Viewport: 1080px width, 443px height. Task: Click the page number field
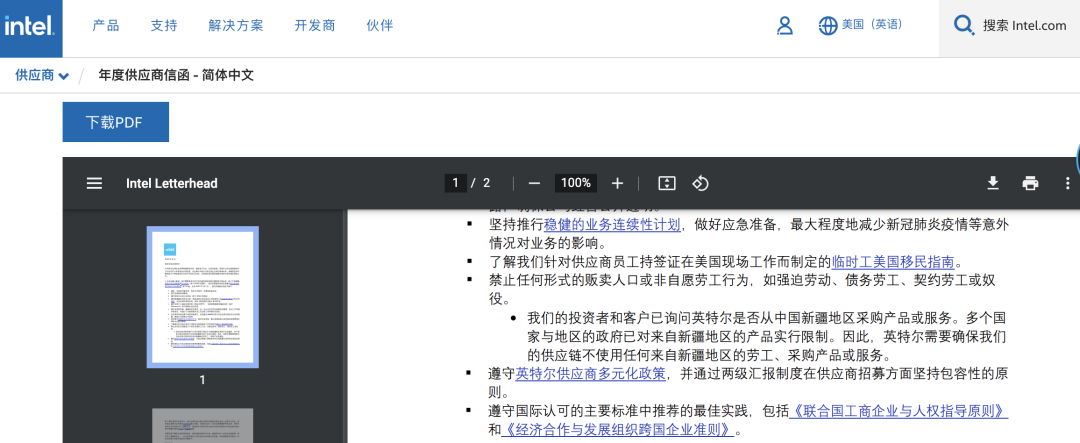455,183
